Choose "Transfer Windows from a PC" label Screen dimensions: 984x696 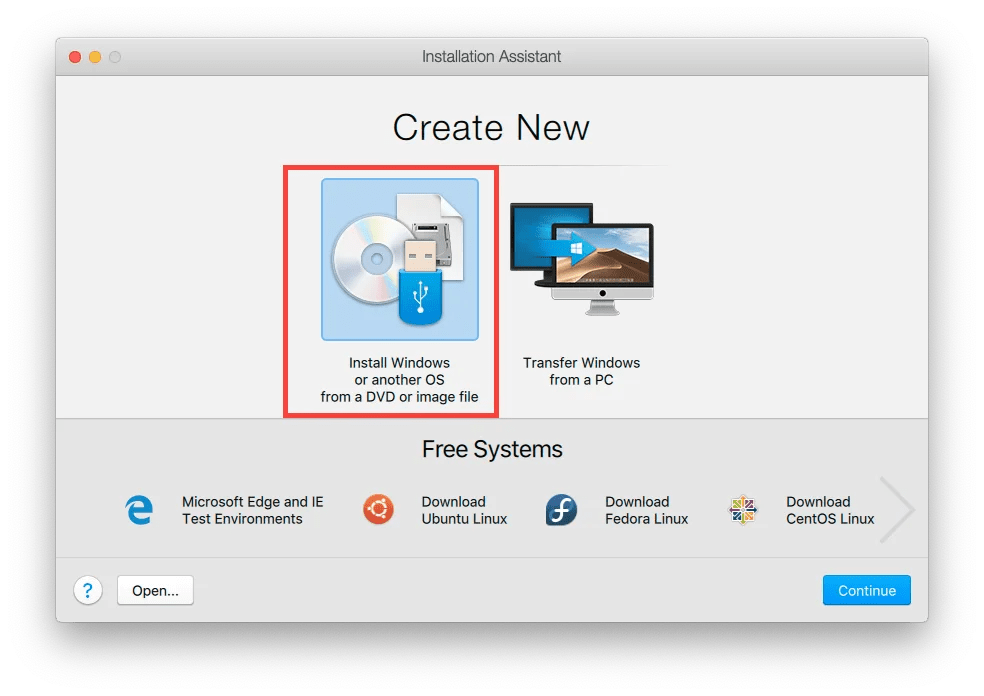click(x=582, y=371)
